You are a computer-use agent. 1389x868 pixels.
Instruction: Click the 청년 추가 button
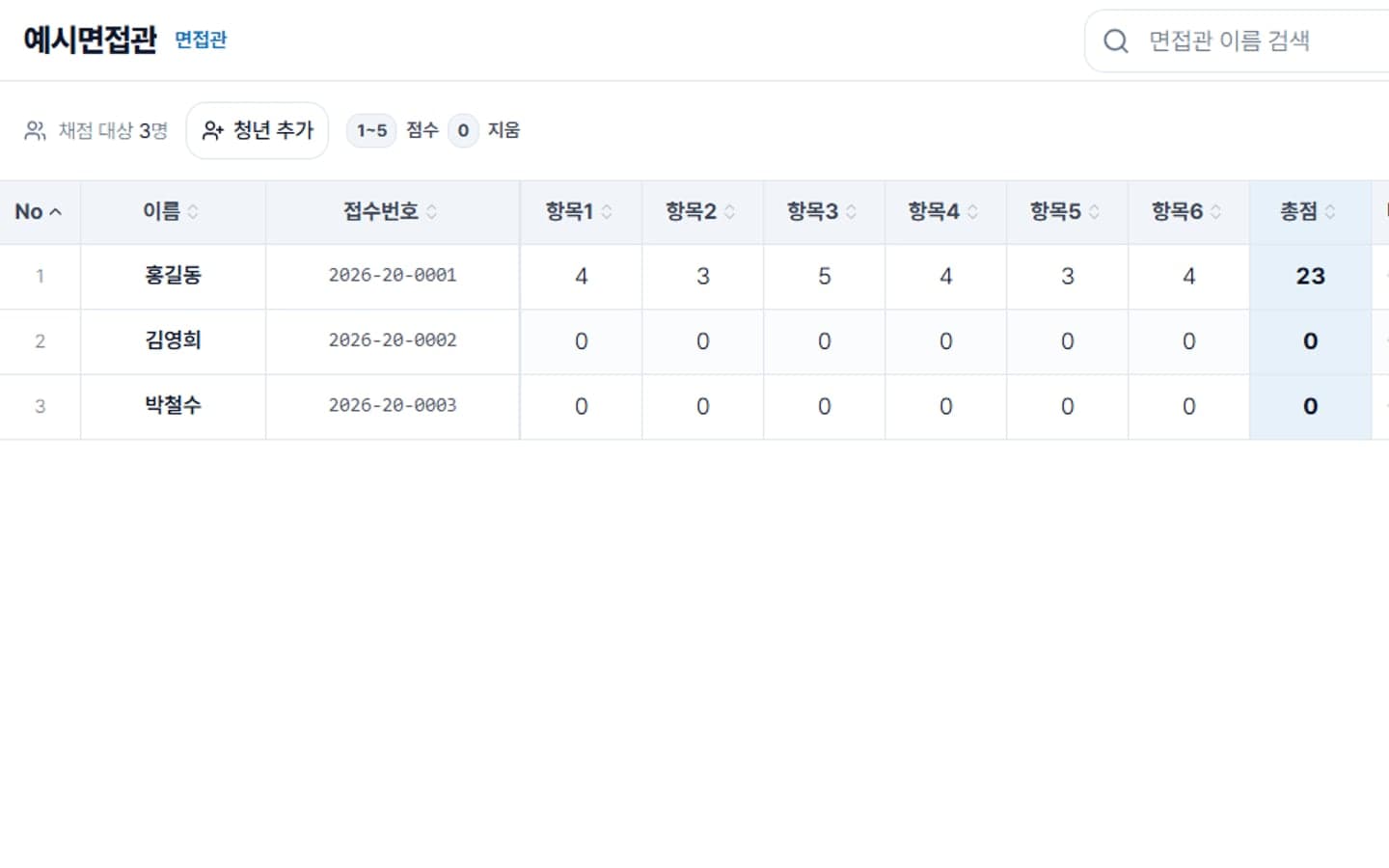(258, 130)
